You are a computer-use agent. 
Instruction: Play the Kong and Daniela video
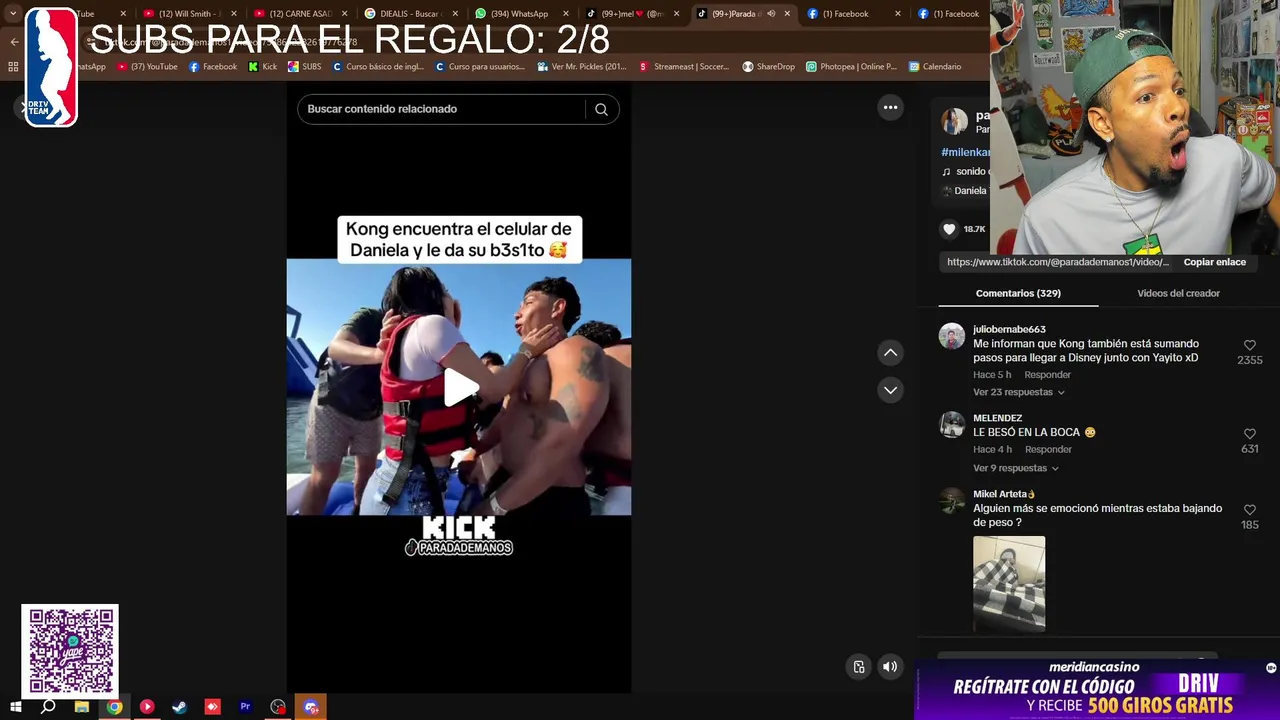click(459, 388)
